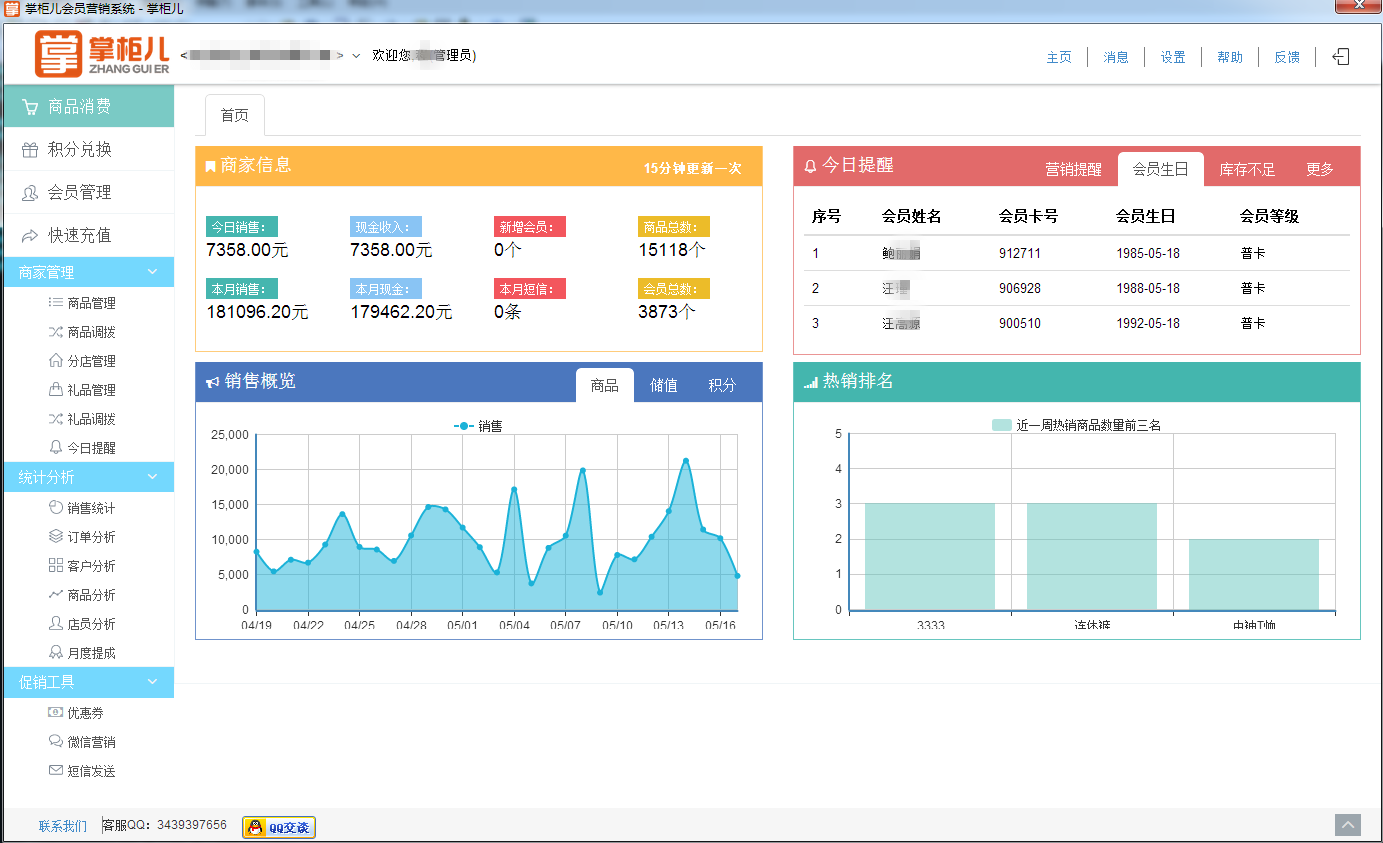1383x843 pixels.
Task: Click the 商品分析 line chart icon
Action: tap(55, 594)
